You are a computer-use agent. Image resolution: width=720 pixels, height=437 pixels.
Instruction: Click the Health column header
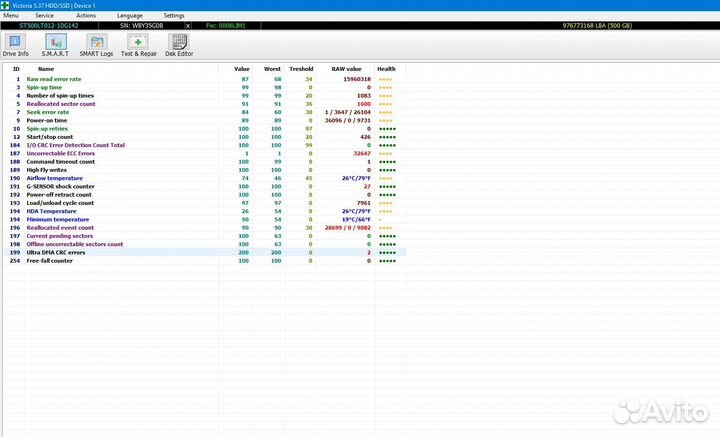click(386, 69)
